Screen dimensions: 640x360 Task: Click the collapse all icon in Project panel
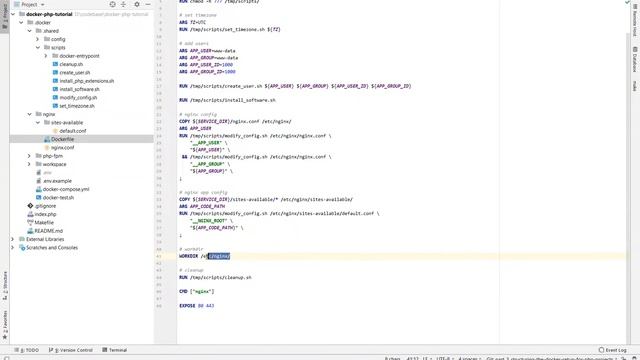(123, 4)
